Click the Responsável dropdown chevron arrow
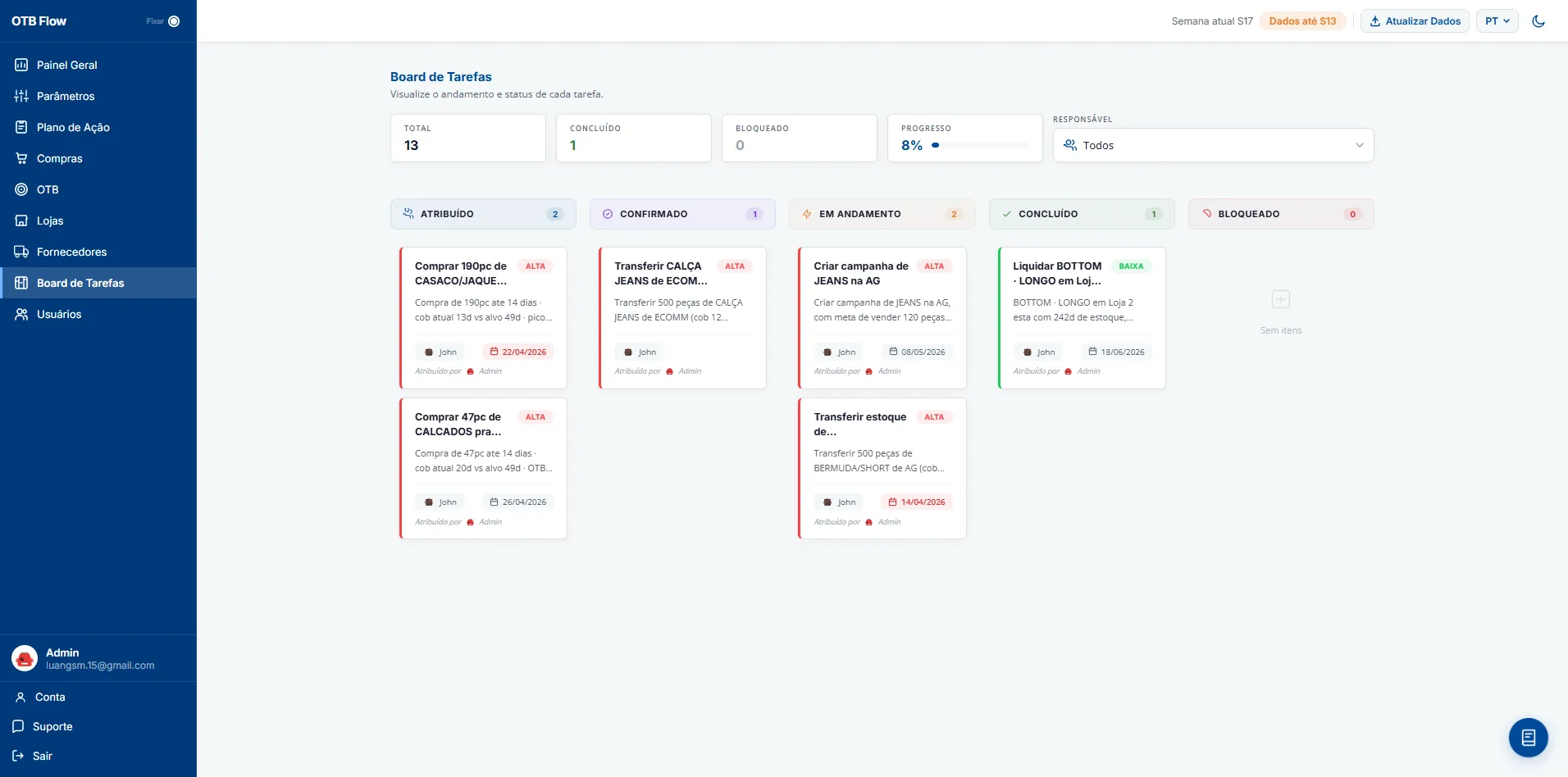This screenshot has width=1568, height=777. (x=1359, y=145)
